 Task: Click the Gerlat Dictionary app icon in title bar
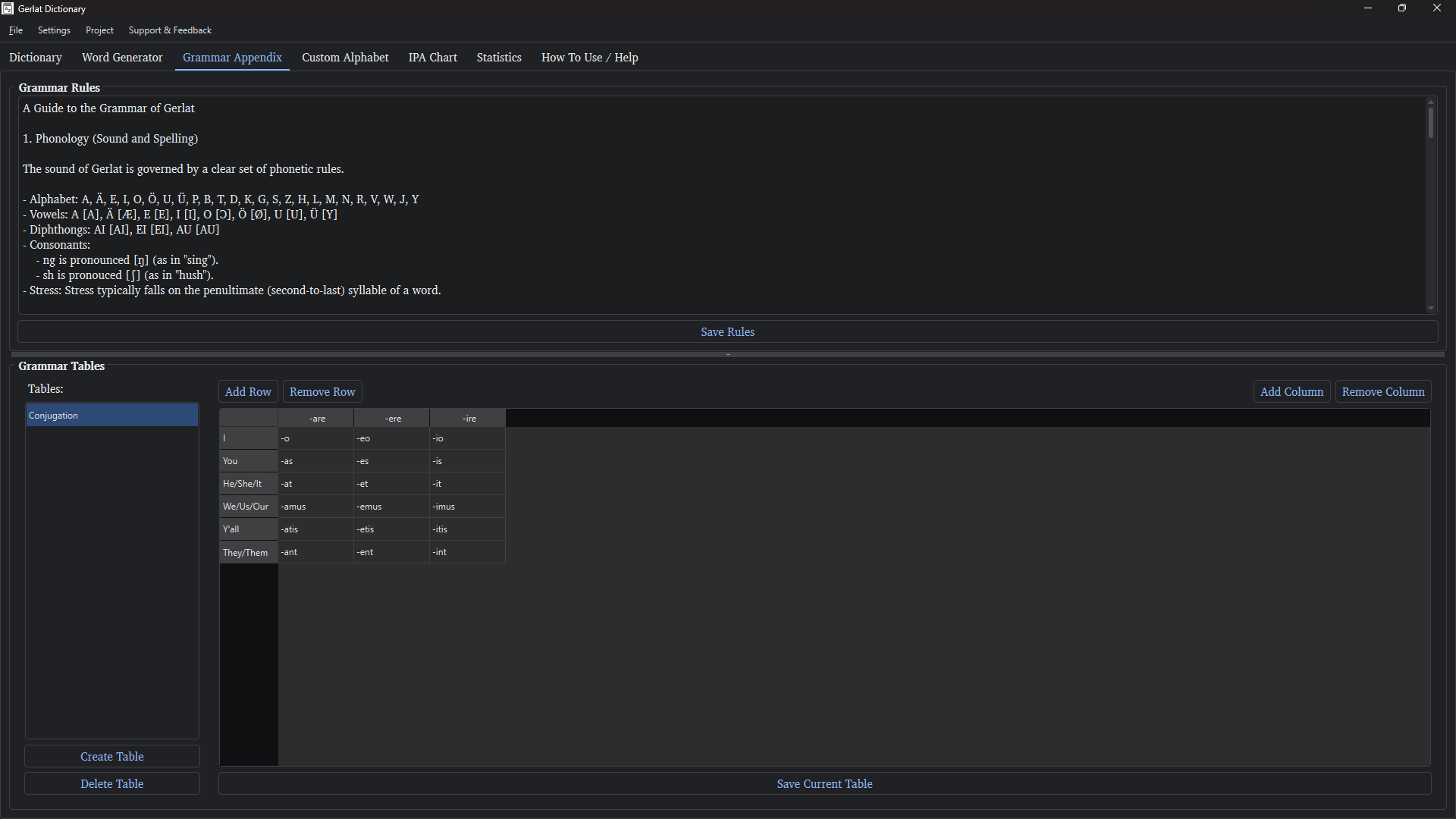(8, 8)
